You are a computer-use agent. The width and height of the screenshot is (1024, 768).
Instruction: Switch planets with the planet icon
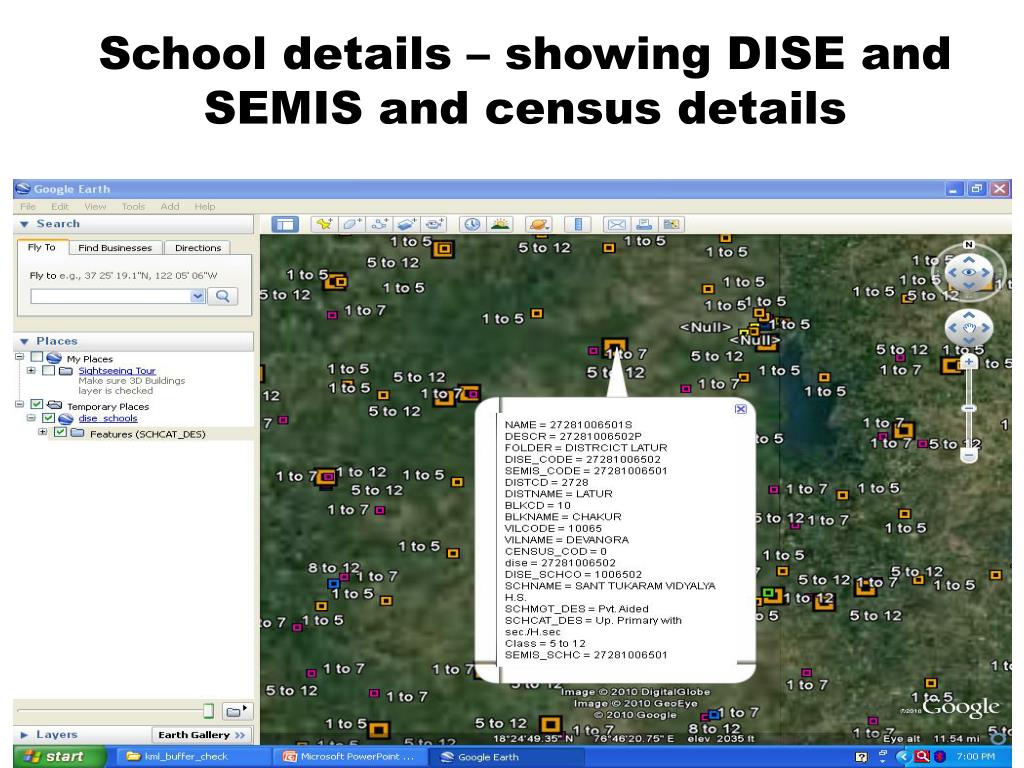[539, 225]
